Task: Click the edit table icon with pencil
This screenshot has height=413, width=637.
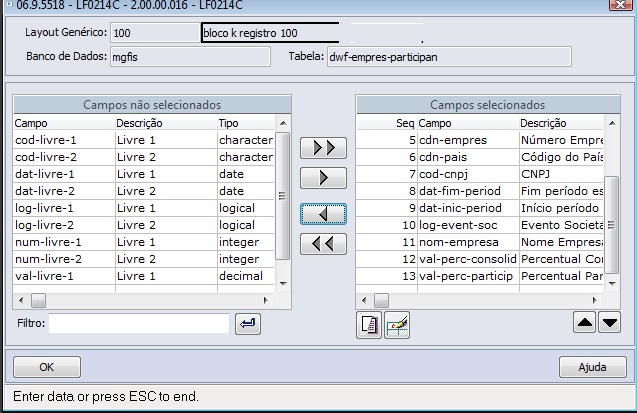Action: pos(397,325)
